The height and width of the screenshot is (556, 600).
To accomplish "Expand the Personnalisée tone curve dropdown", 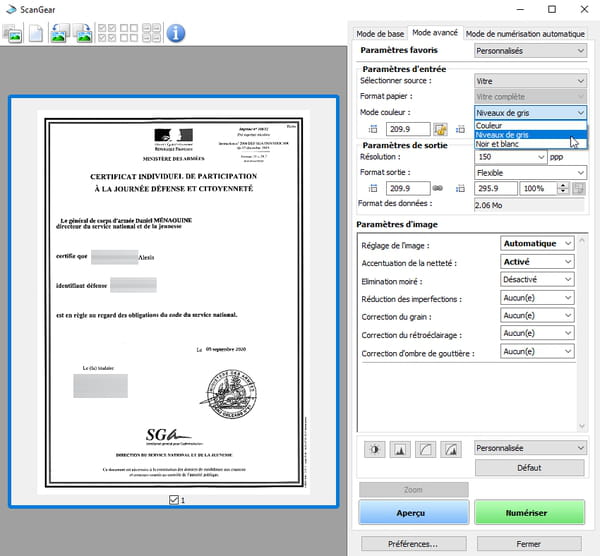I will click(x=530, y=448).
